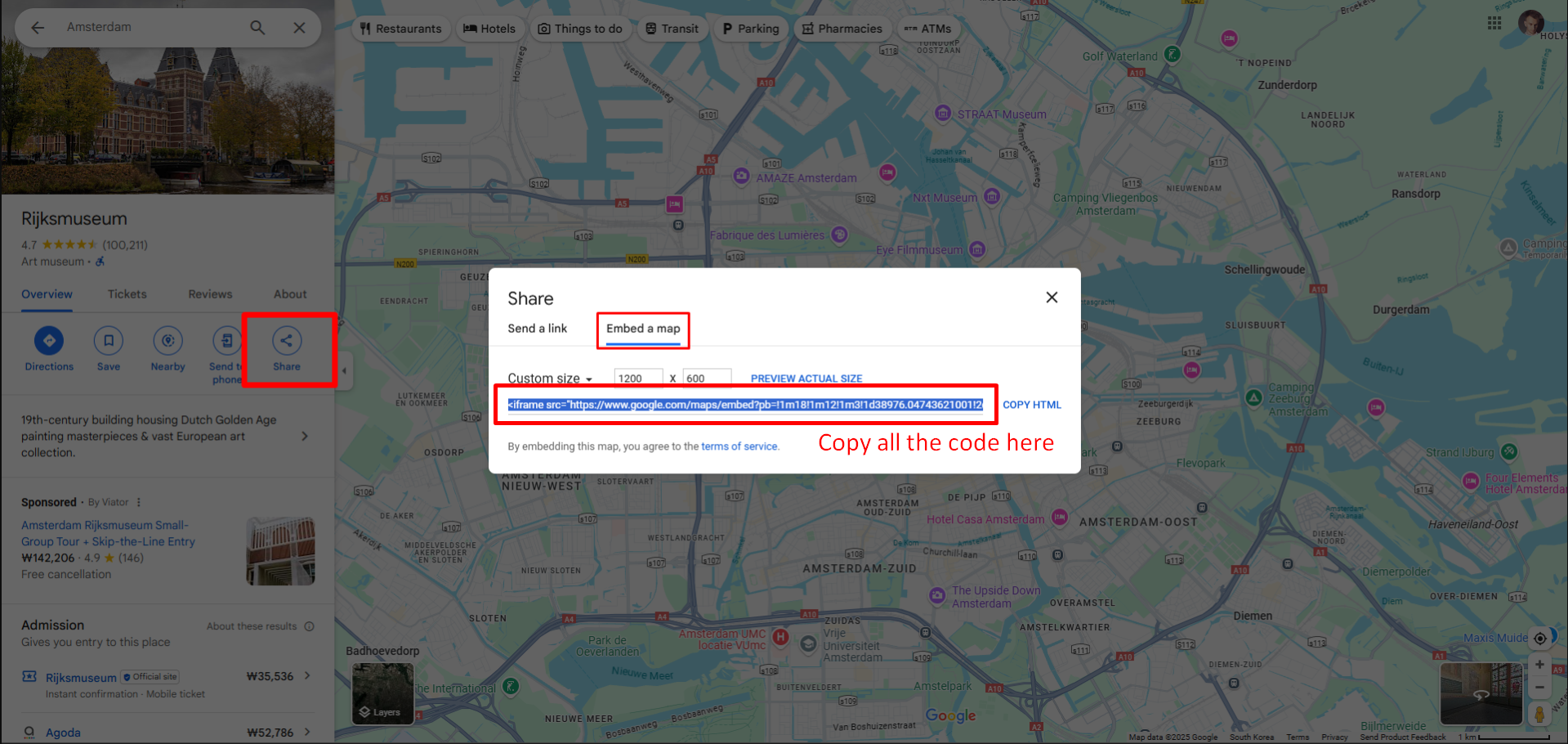Image resolution: width=1568 pixels, height=744 pixels.
Task: Open Street View pegman
Action: [x=1539, y=715]
